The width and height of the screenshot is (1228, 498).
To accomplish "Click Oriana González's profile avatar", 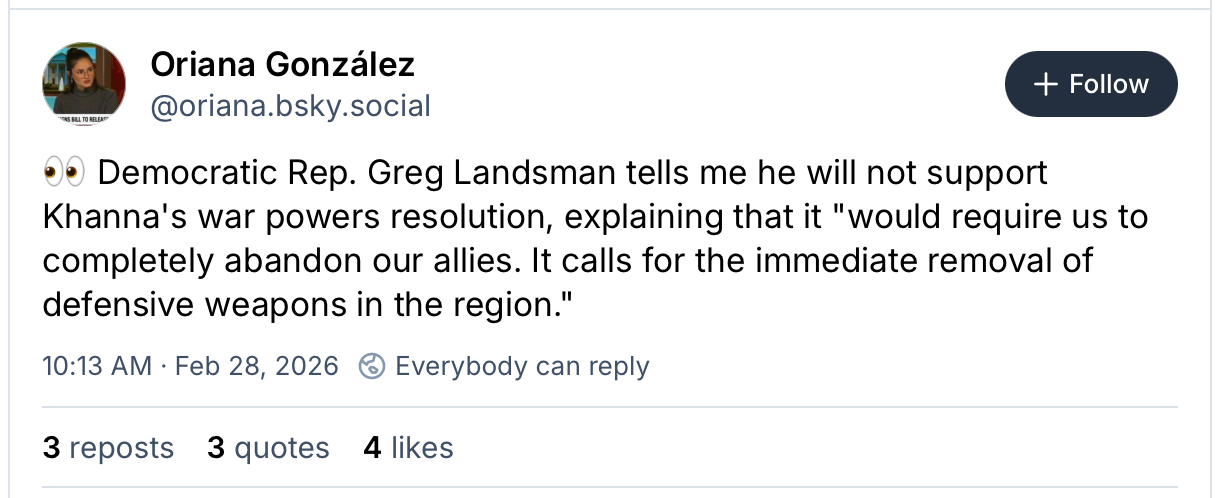I will point(84,85).
